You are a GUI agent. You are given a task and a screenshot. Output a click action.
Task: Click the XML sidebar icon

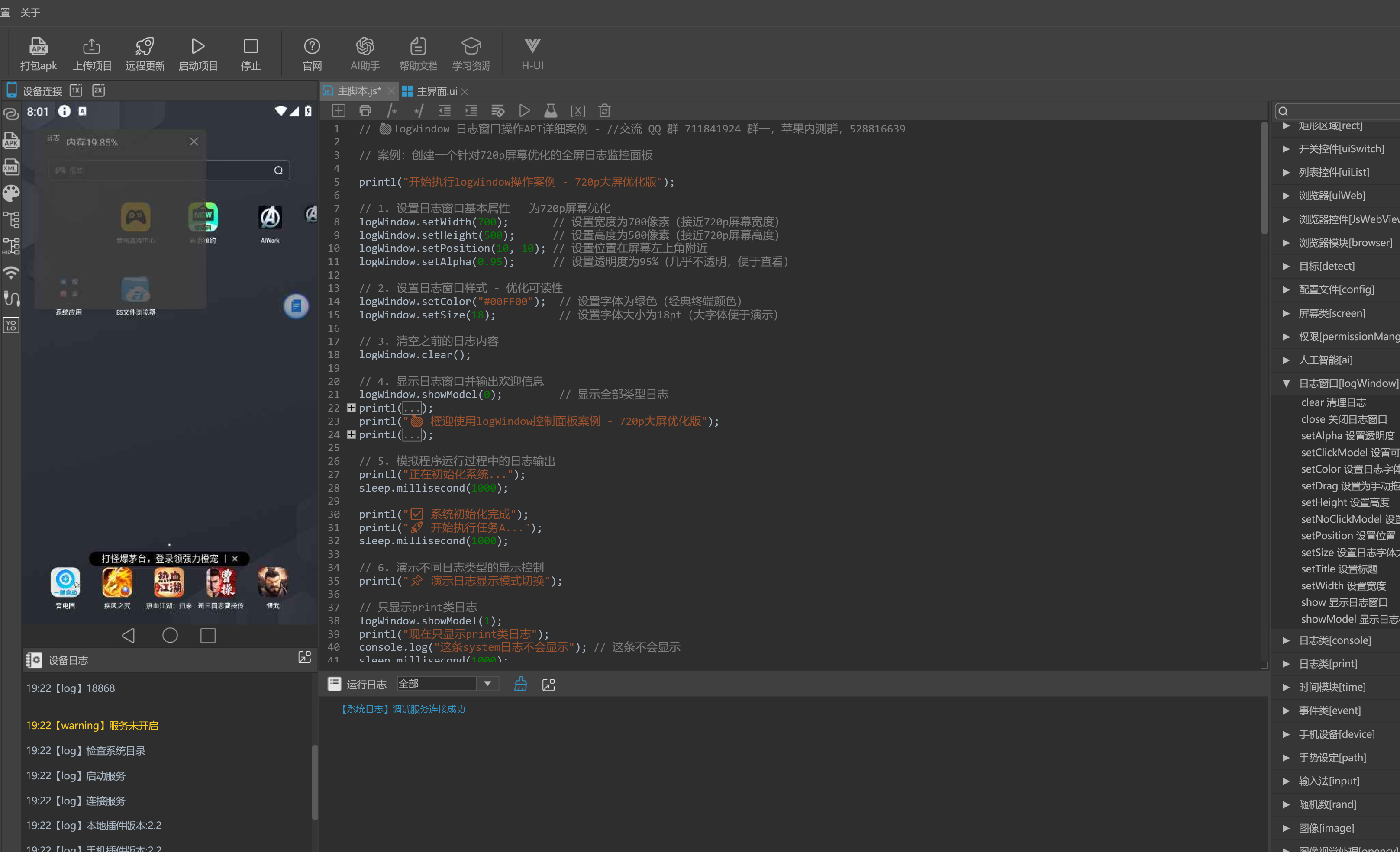(11, 167)
